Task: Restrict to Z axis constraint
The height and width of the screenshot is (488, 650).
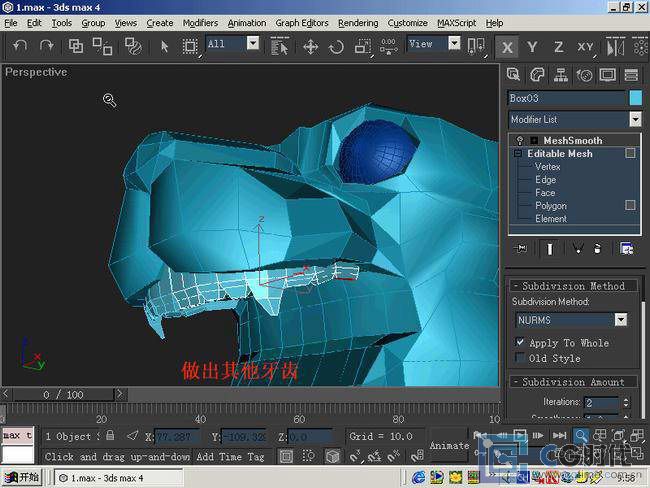Action: [558, 46]
